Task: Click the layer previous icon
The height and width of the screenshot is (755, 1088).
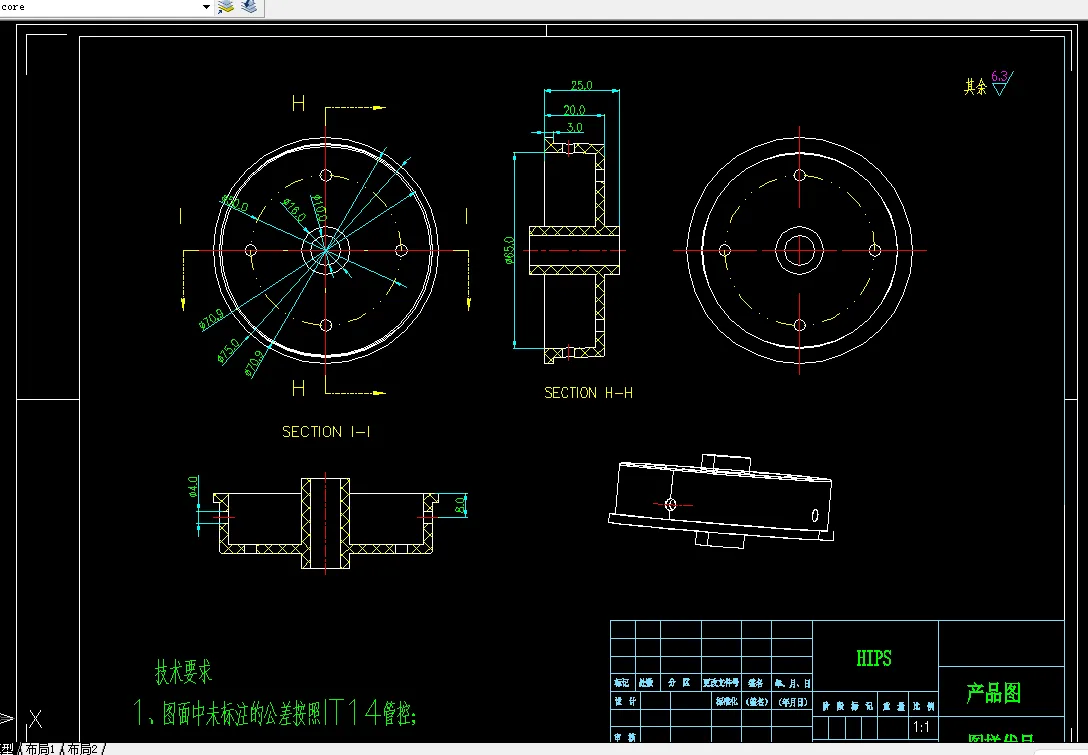Action: coord(249,7)
